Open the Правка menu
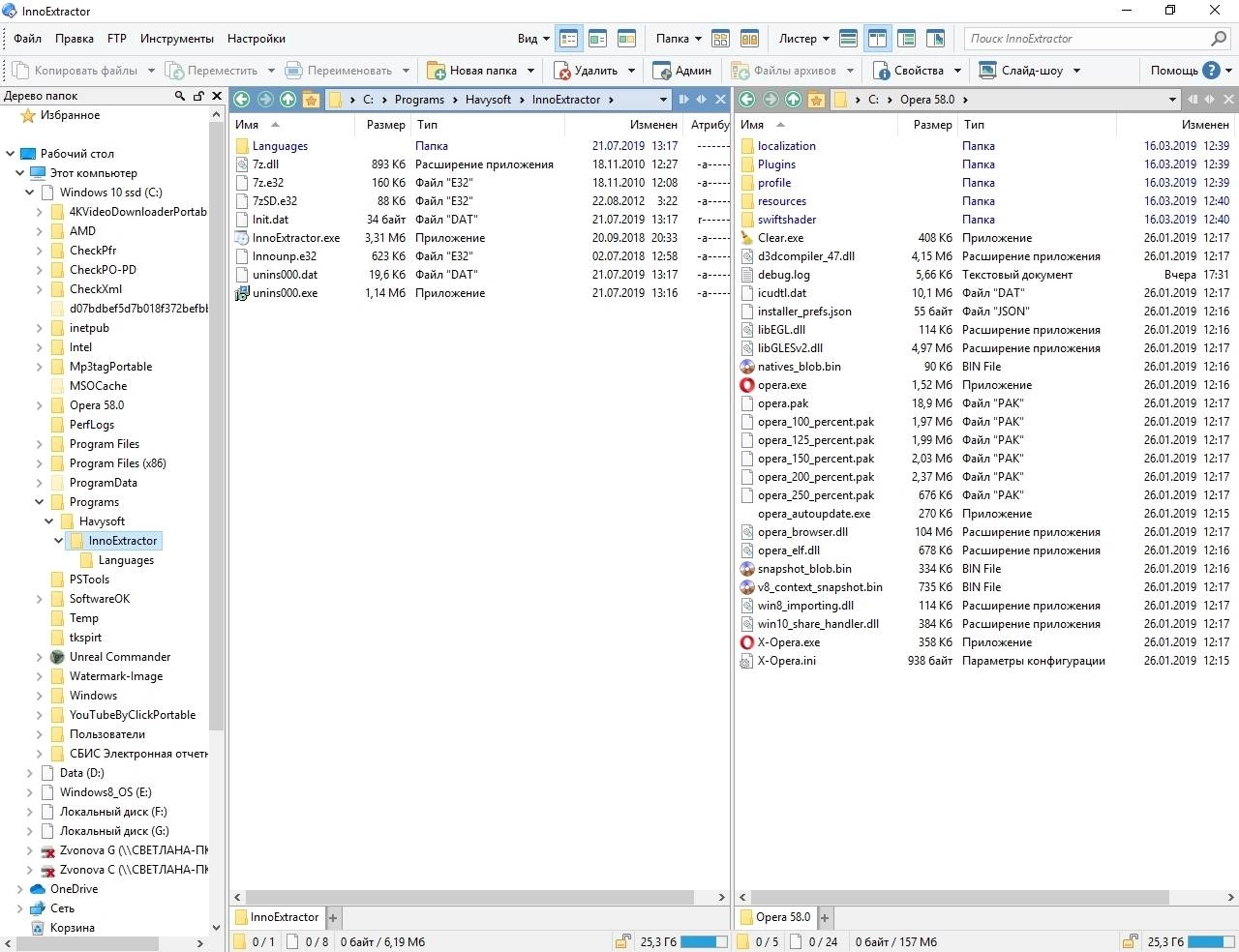Screen dimensions: 1239x952 pyautogui.click(x=75, y=39)
